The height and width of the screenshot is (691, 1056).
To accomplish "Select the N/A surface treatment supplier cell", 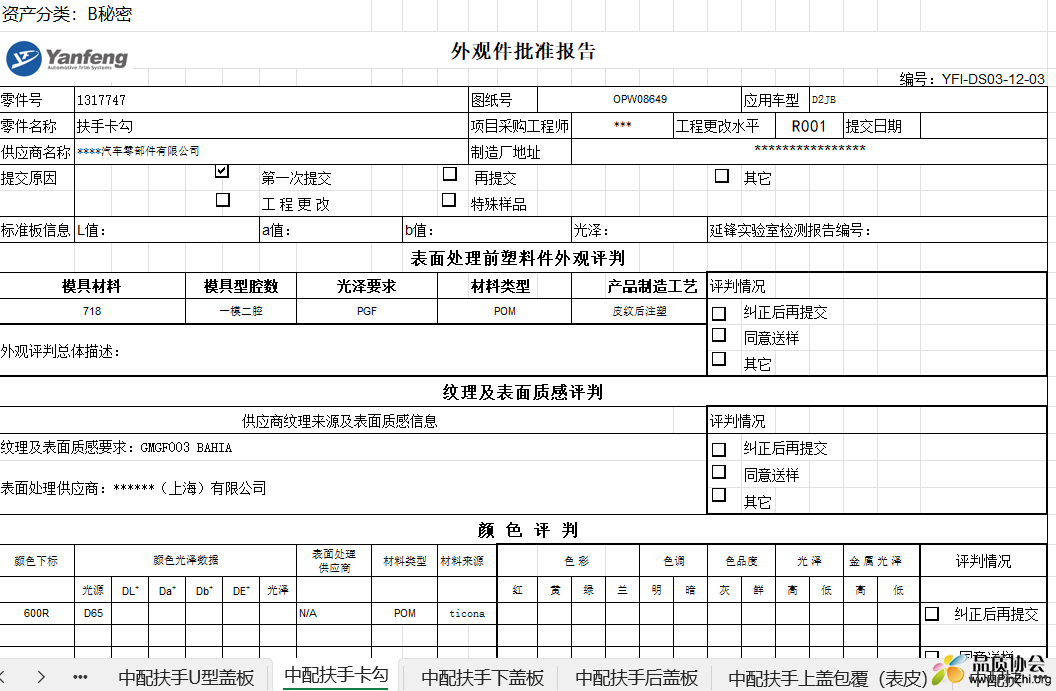I will (x=334, y=614).
